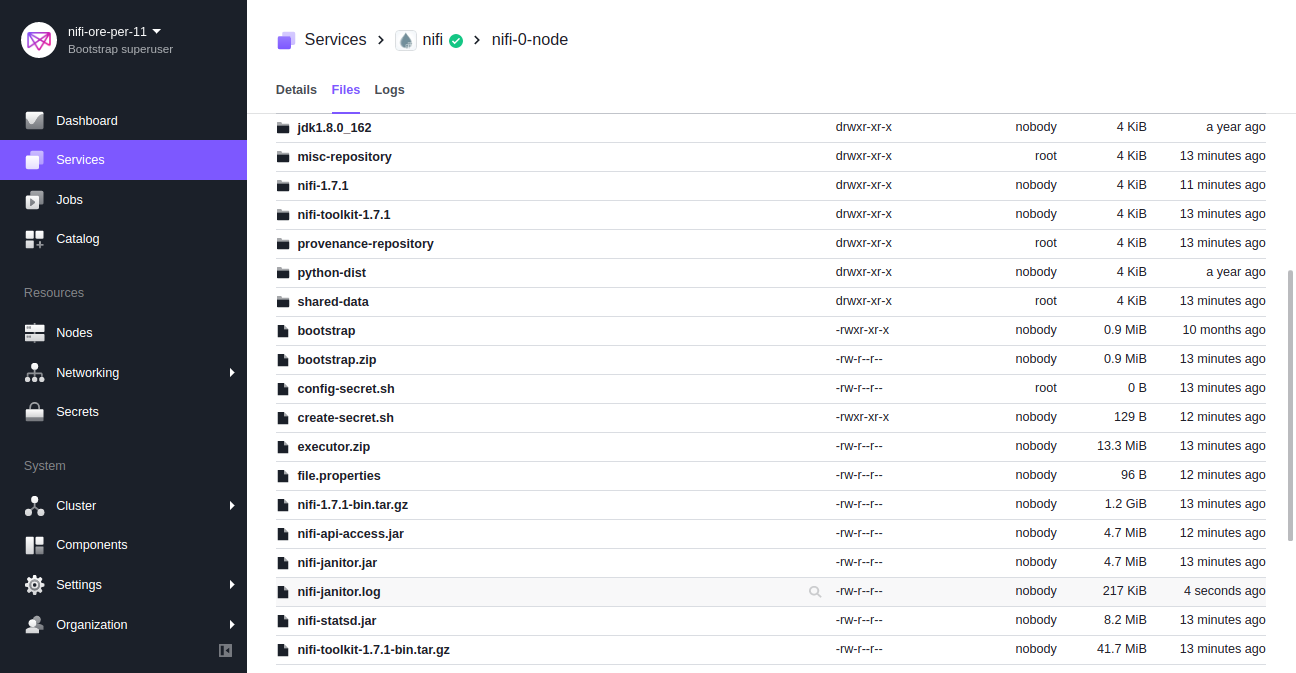Download file.properties
This screenshot has width=1296, height=673.
coord(339,476)
